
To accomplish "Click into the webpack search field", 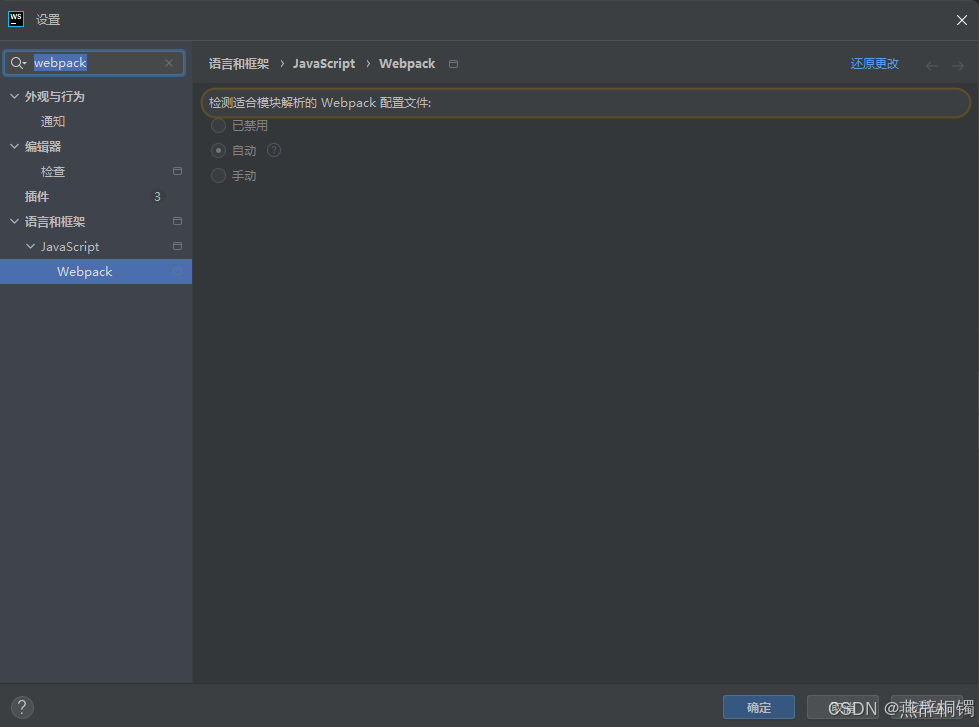I will [x=94, y=63].
